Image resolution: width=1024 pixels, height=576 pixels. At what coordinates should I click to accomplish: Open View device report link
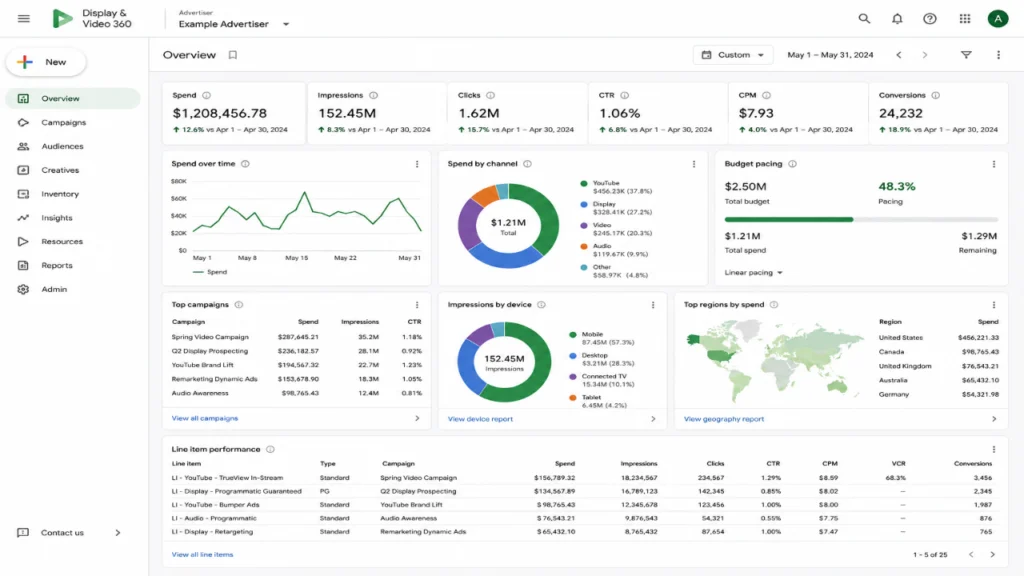coord(480,419)
